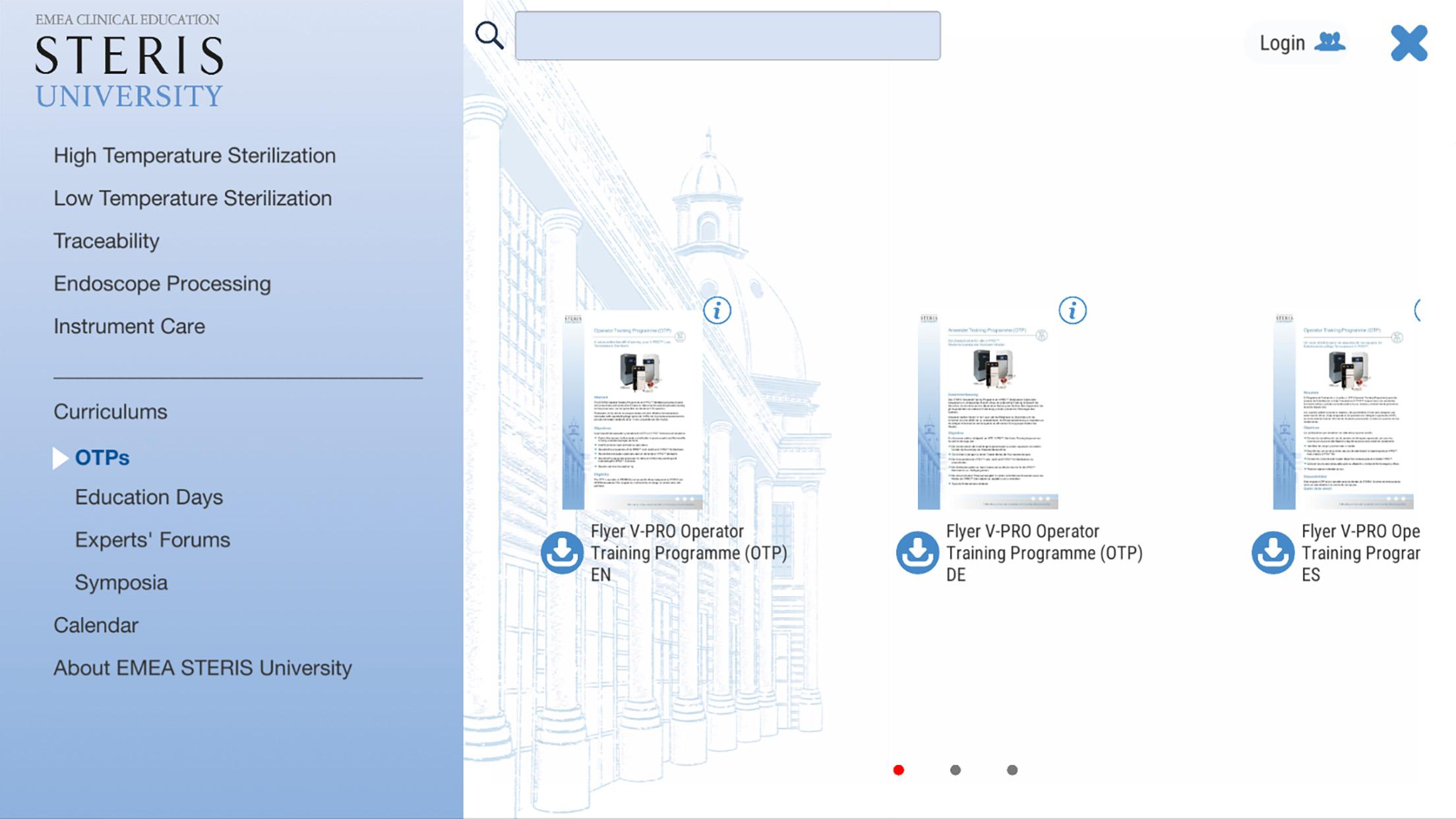Click the Login users icon
1456x819 pixels.
(1329, 42)
